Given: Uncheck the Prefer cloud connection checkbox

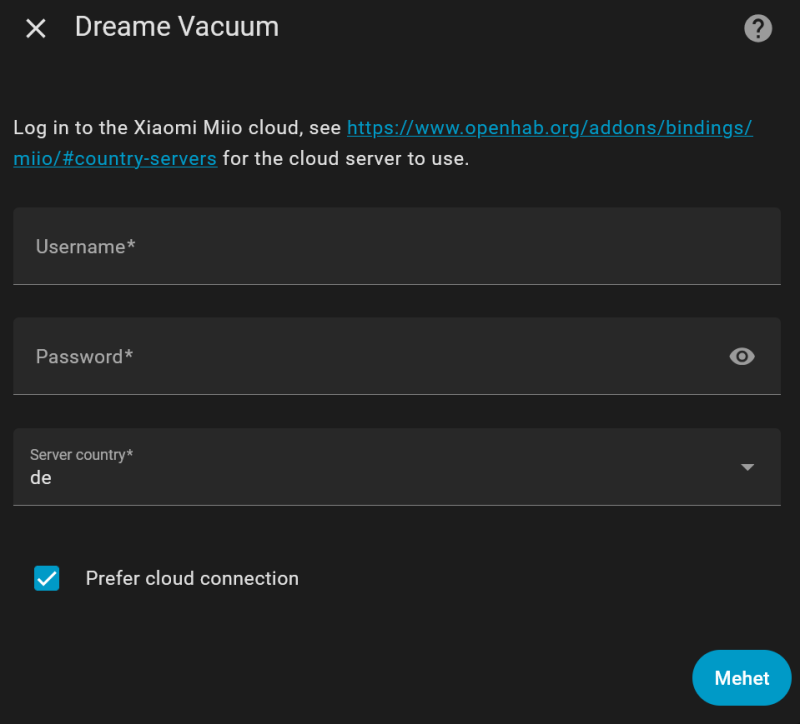Looking at the screenshot, I should pos(47,578).
